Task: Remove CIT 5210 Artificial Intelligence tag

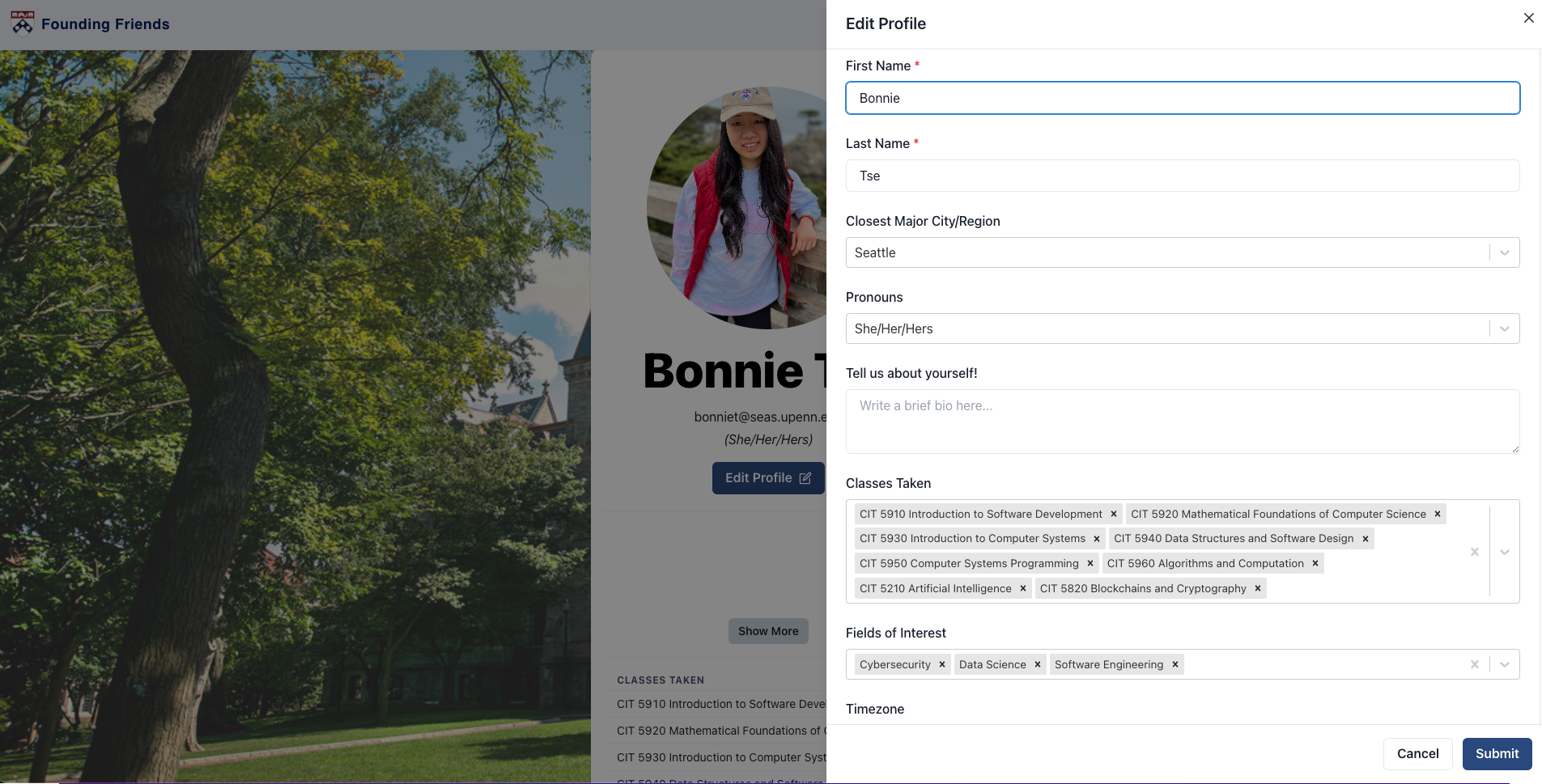Action: point(1023,589)
